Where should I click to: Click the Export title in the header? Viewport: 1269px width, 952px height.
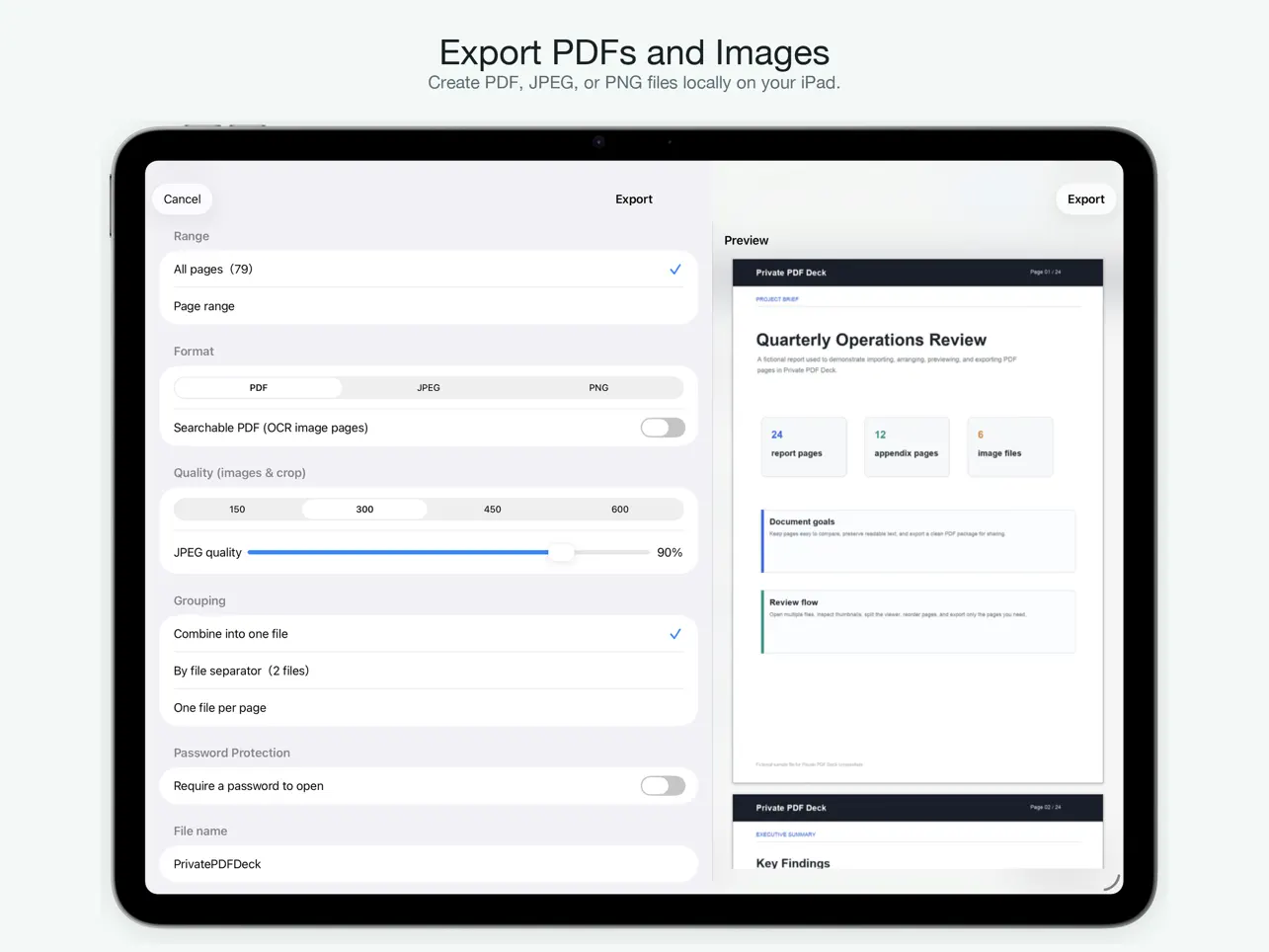click(634, 199)
